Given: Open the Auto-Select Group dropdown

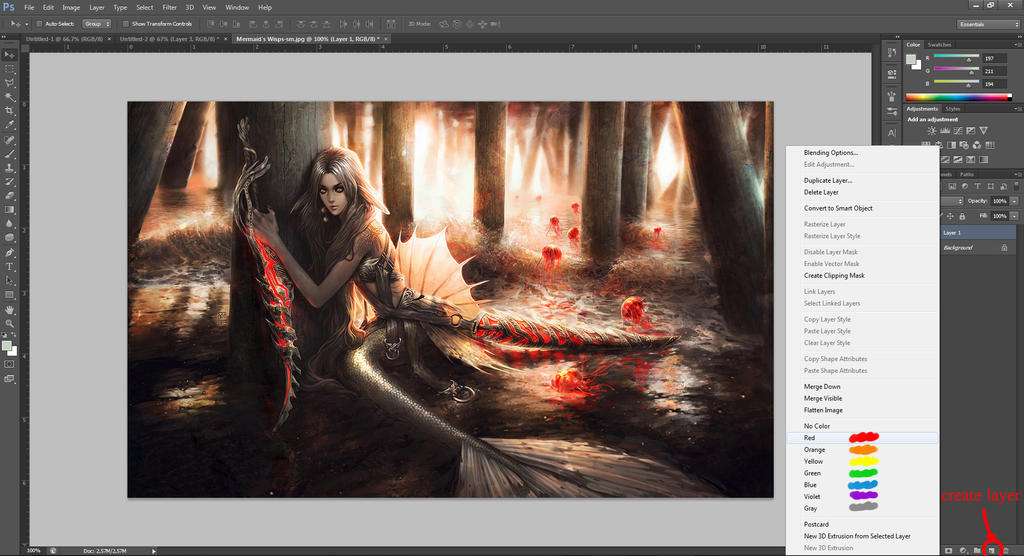Looking at the screenshot, I should pyautogui.click(x=97, y=24).
